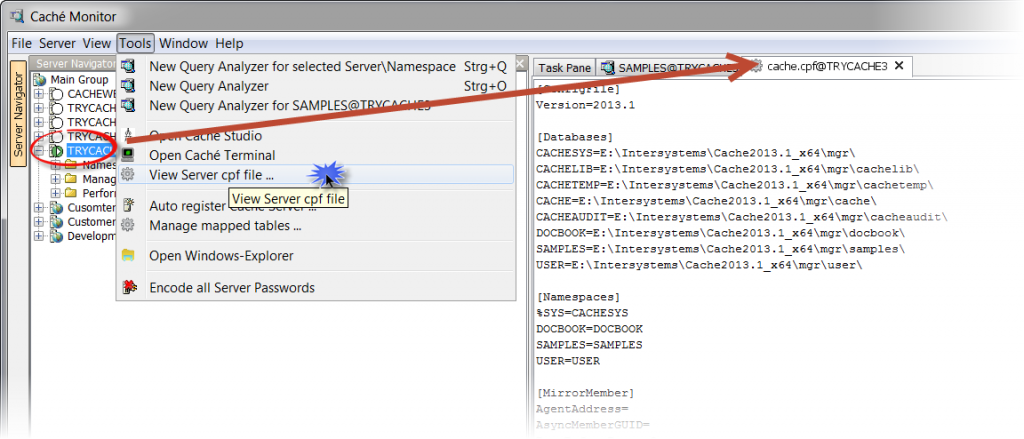Viewport: 1024px width, 439px height.
Task: Click the CACHESYS=E:\Intersystems path line
Action: [x=696, y=153]
